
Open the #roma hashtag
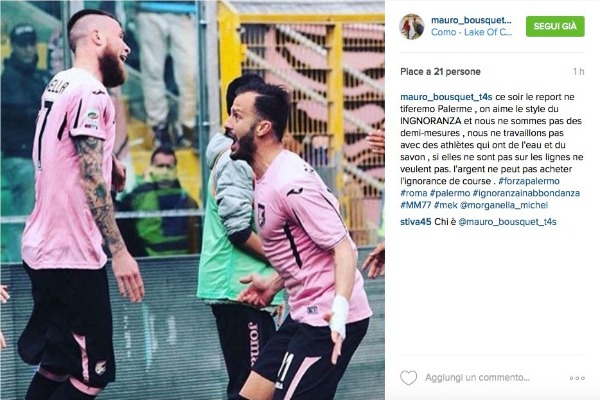tap(413, 193)
